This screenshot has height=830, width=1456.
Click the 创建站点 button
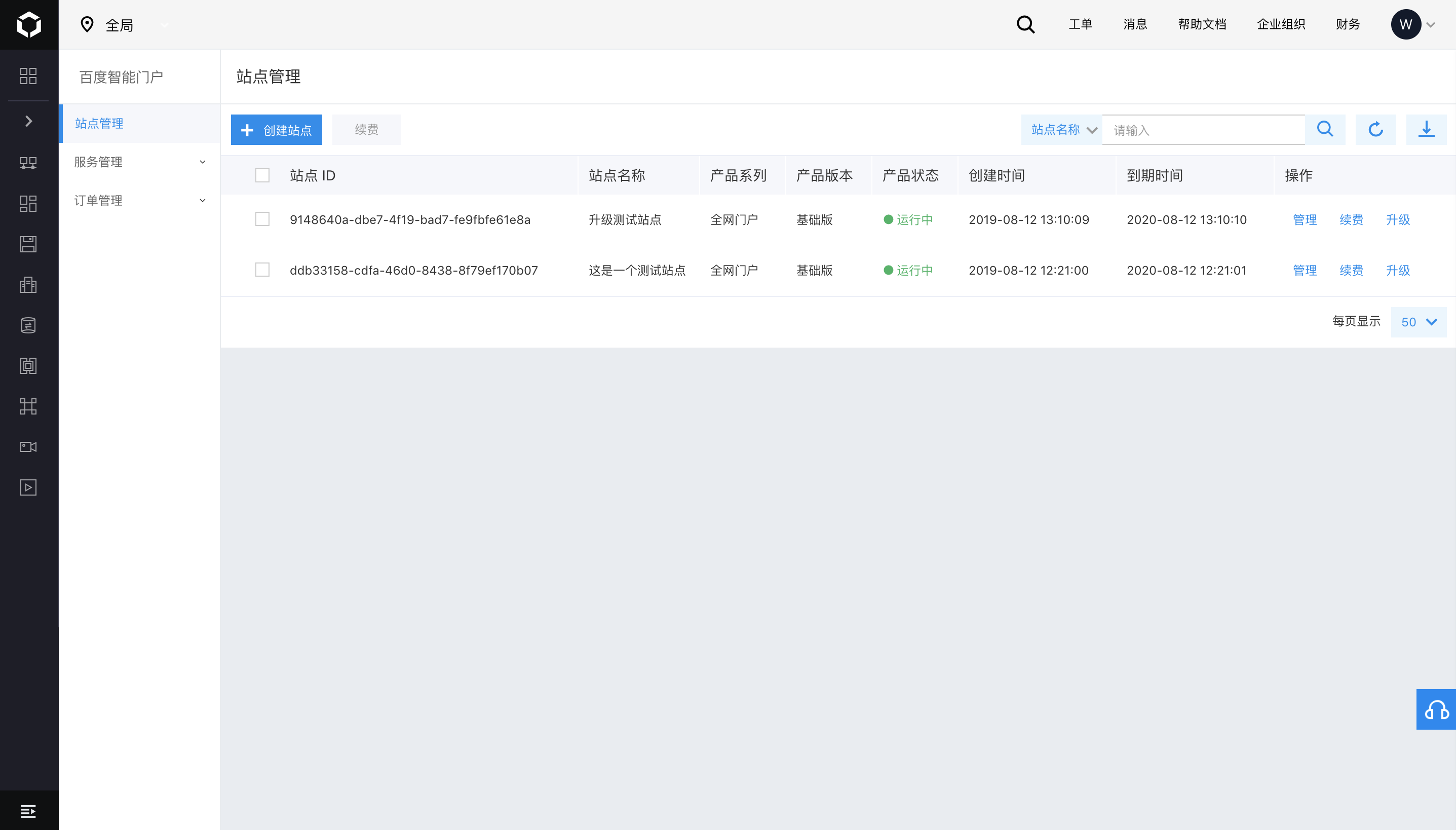point(277,129)
